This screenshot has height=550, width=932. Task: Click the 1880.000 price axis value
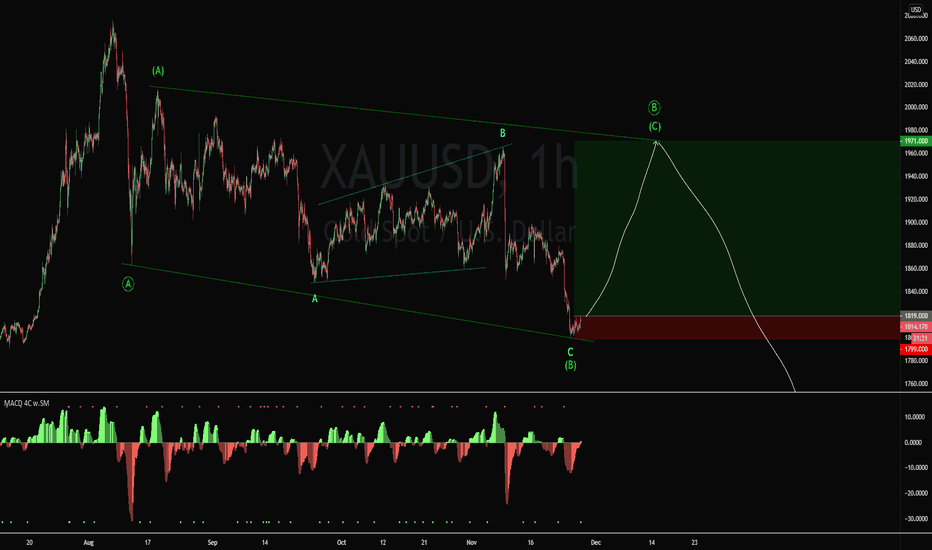coord(916,246)
